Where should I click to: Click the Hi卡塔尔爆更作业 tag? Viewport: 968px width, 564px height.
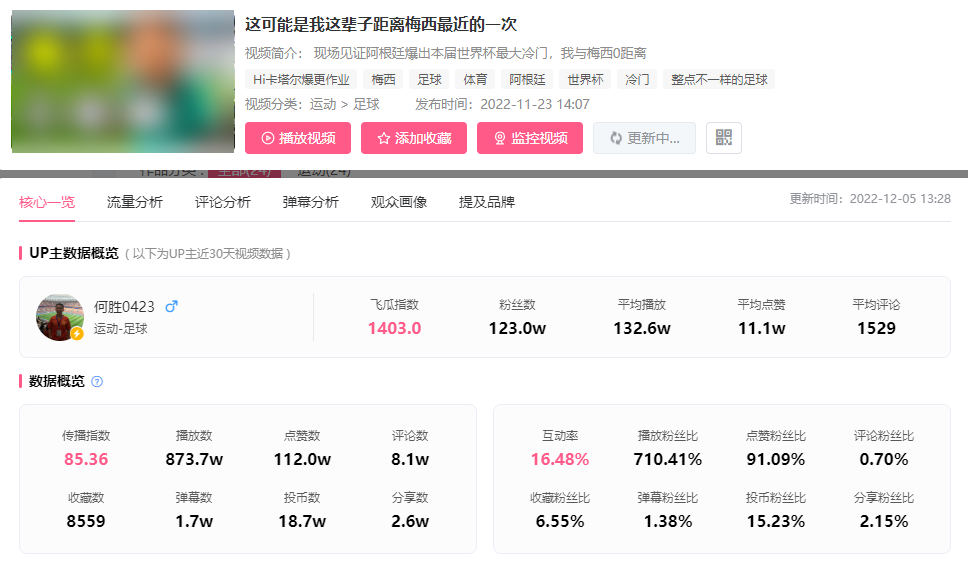click(301, 80)
